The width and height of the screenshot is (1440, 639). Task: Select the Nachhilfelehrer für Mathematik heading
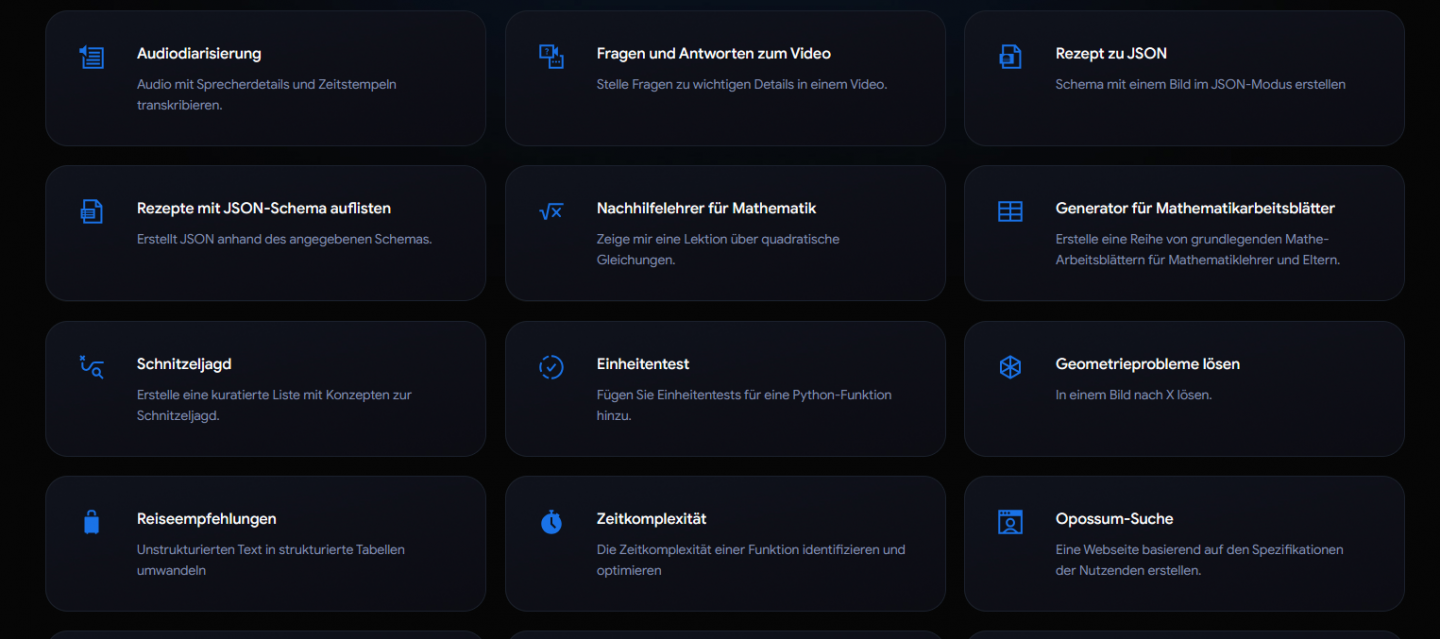[706, 209]
